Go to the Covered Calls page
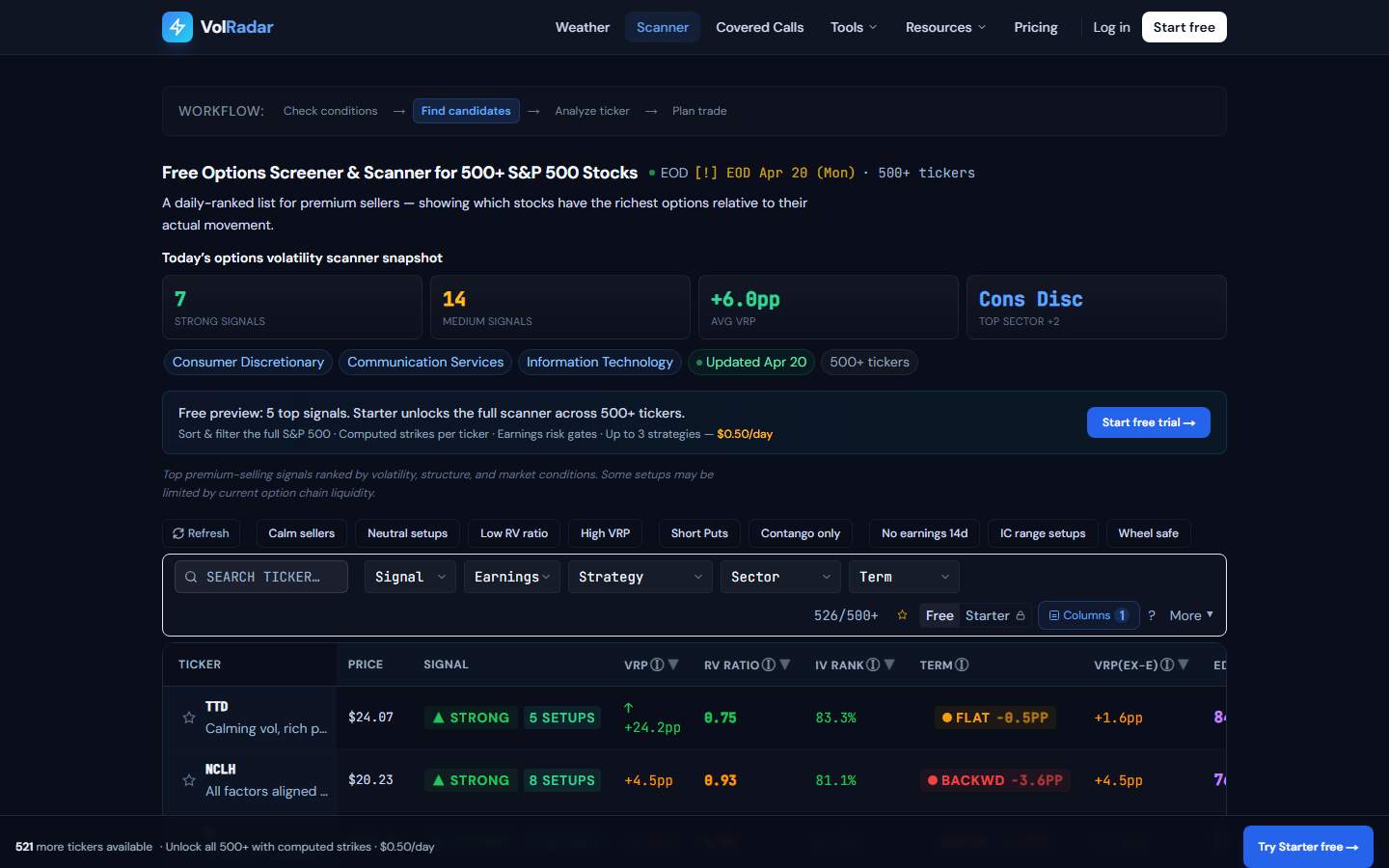1389x868 pixels. pos(759,27)
